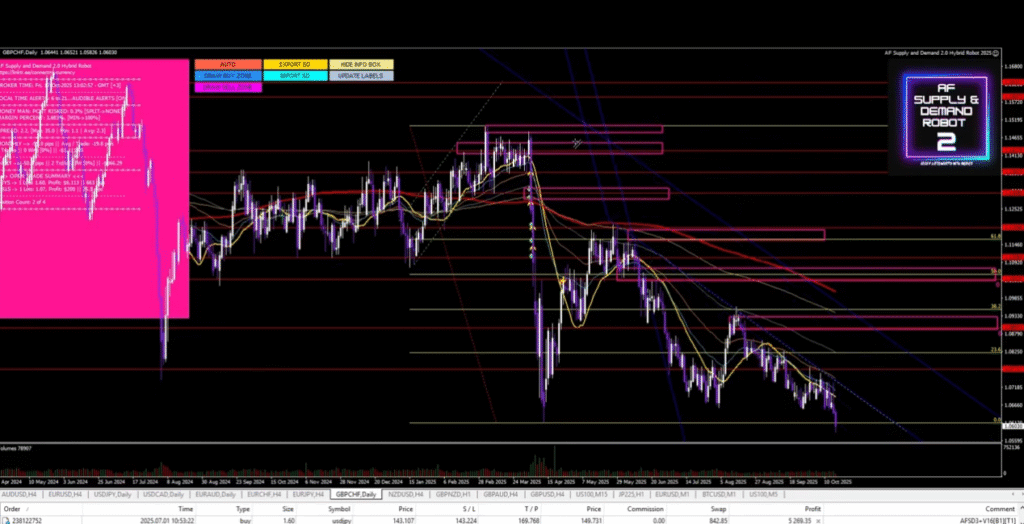The width and height of the screenshot is (1024, 524).
Task: Click the 1.0603 current price label
Action: [1013, 426]
